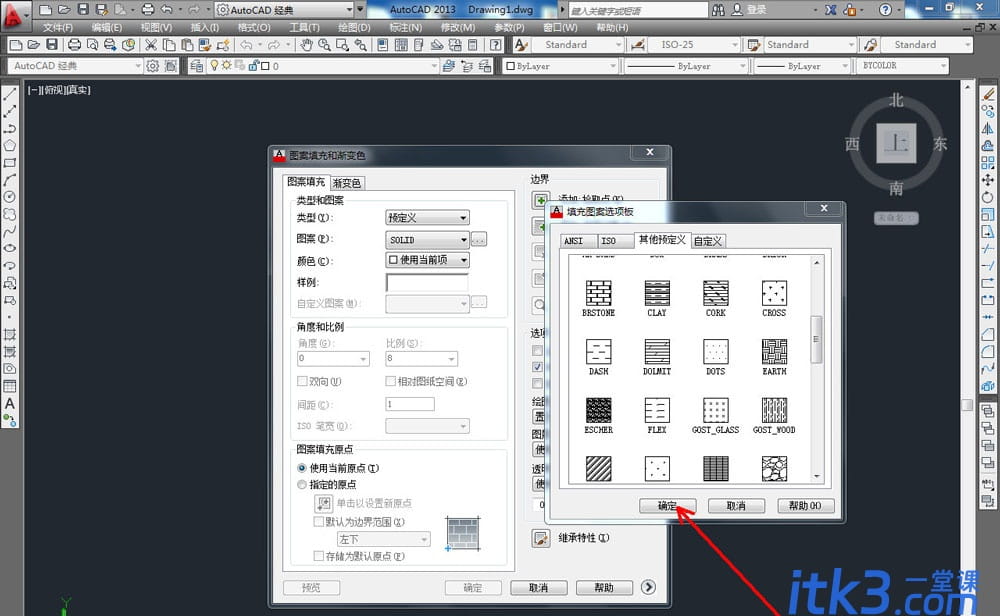
Task: Open the AutoCAD 经典 workspace dropdown
Action: click(76, 66)
